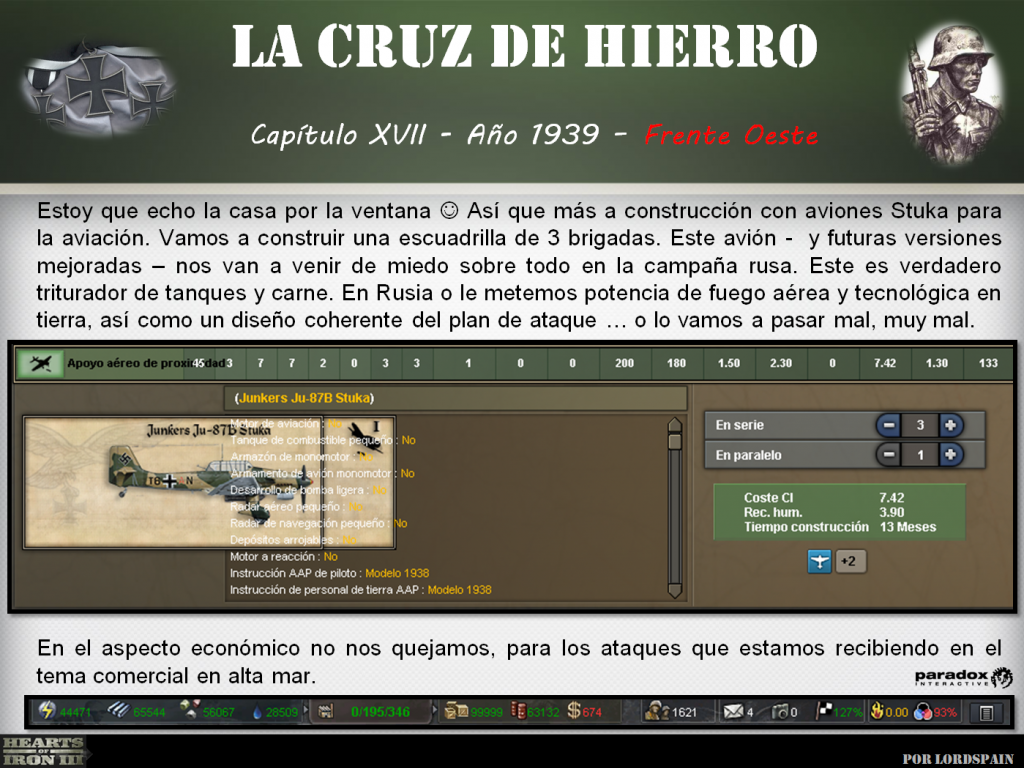
Task: Click the energy lightning bolt icon
Action: 46,711
